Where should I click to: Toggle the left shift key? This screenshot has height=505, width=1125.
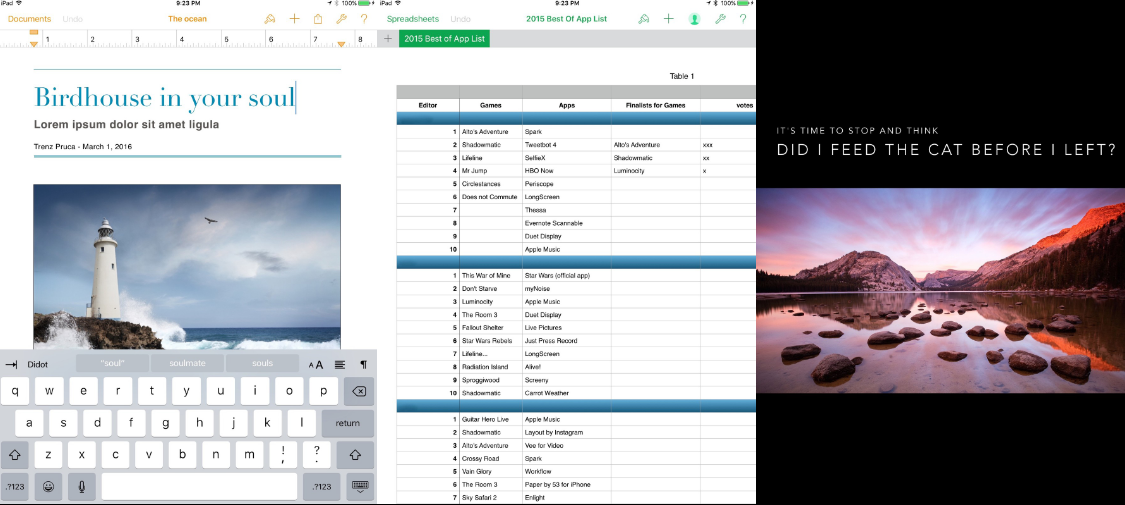pyautogui.click(x=14, y=455)
